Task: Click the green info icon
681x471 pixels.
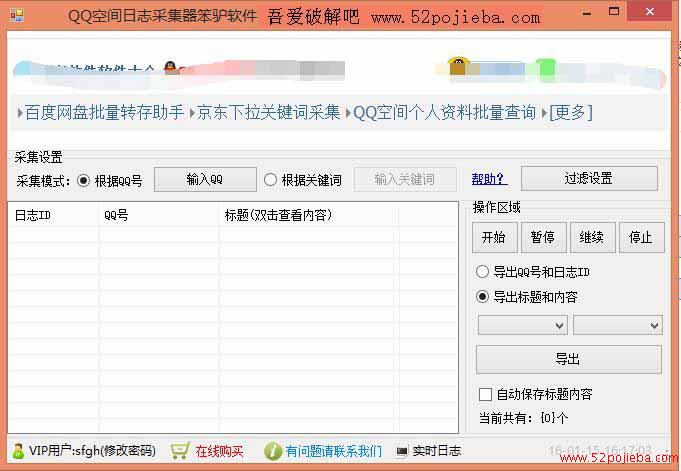Action: coord(273,451)
